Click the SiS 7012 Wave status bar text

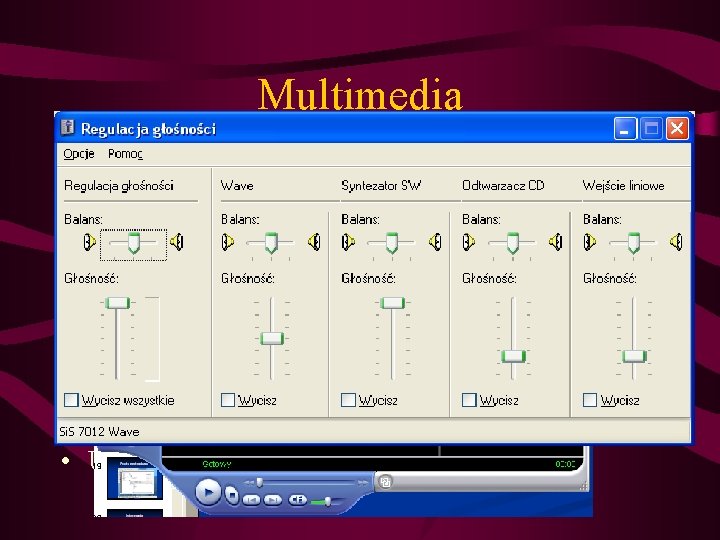(99, 432)
